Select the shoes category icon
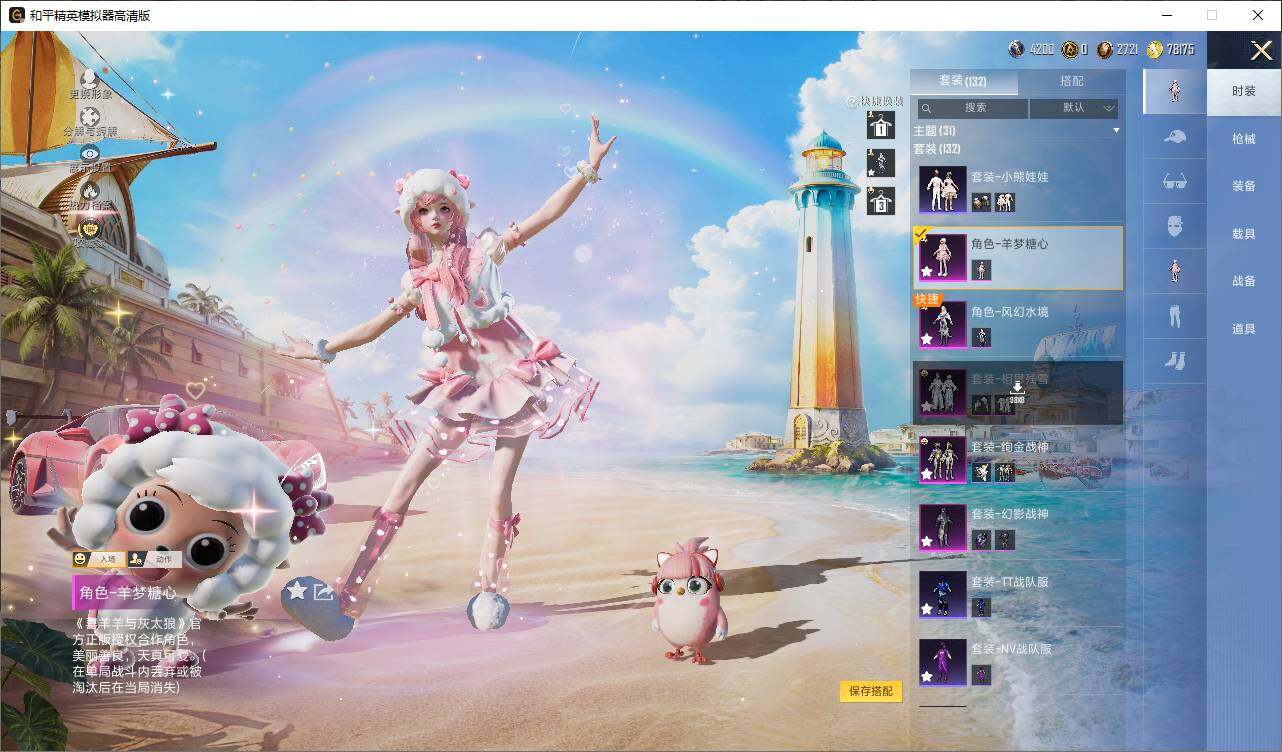 click(1175, 361)
